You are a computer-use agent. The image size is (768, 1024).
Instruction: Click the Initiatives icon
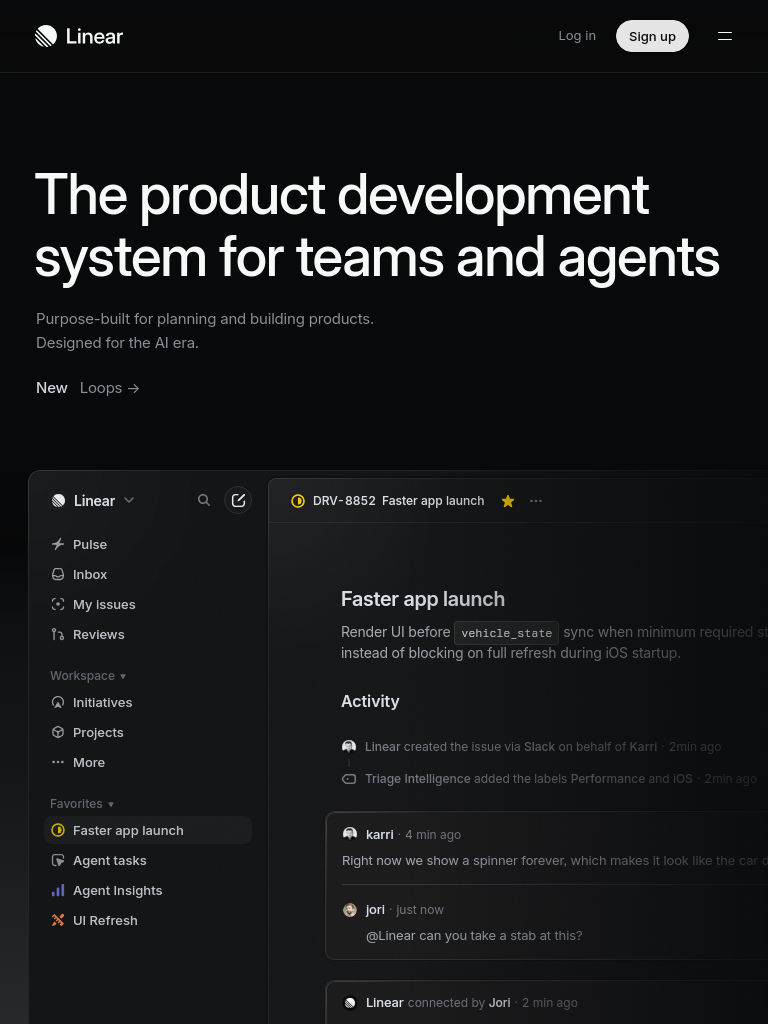click(x=58, y=702)
